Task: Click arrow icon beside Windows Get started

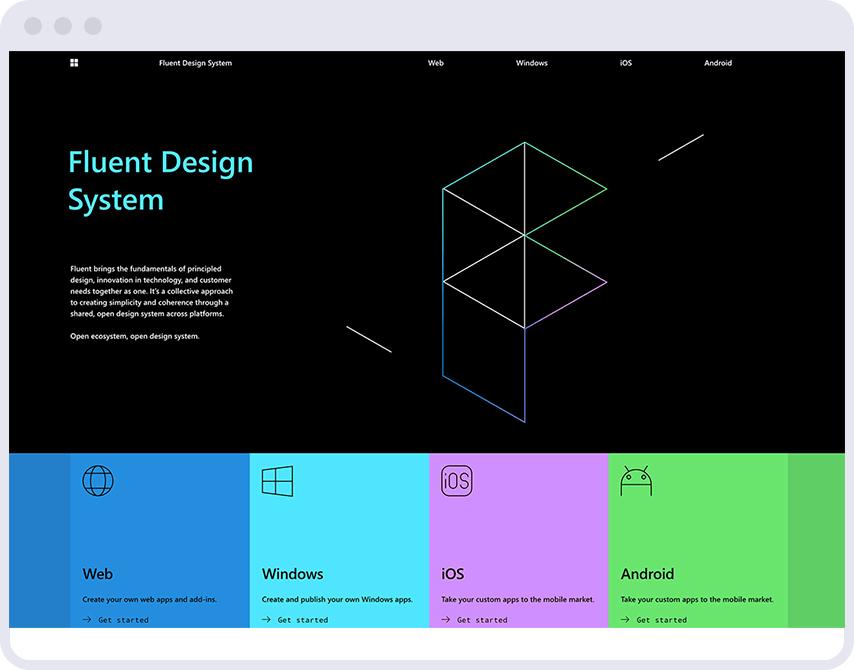Action: pyautogui.click(x=266, y=620)
